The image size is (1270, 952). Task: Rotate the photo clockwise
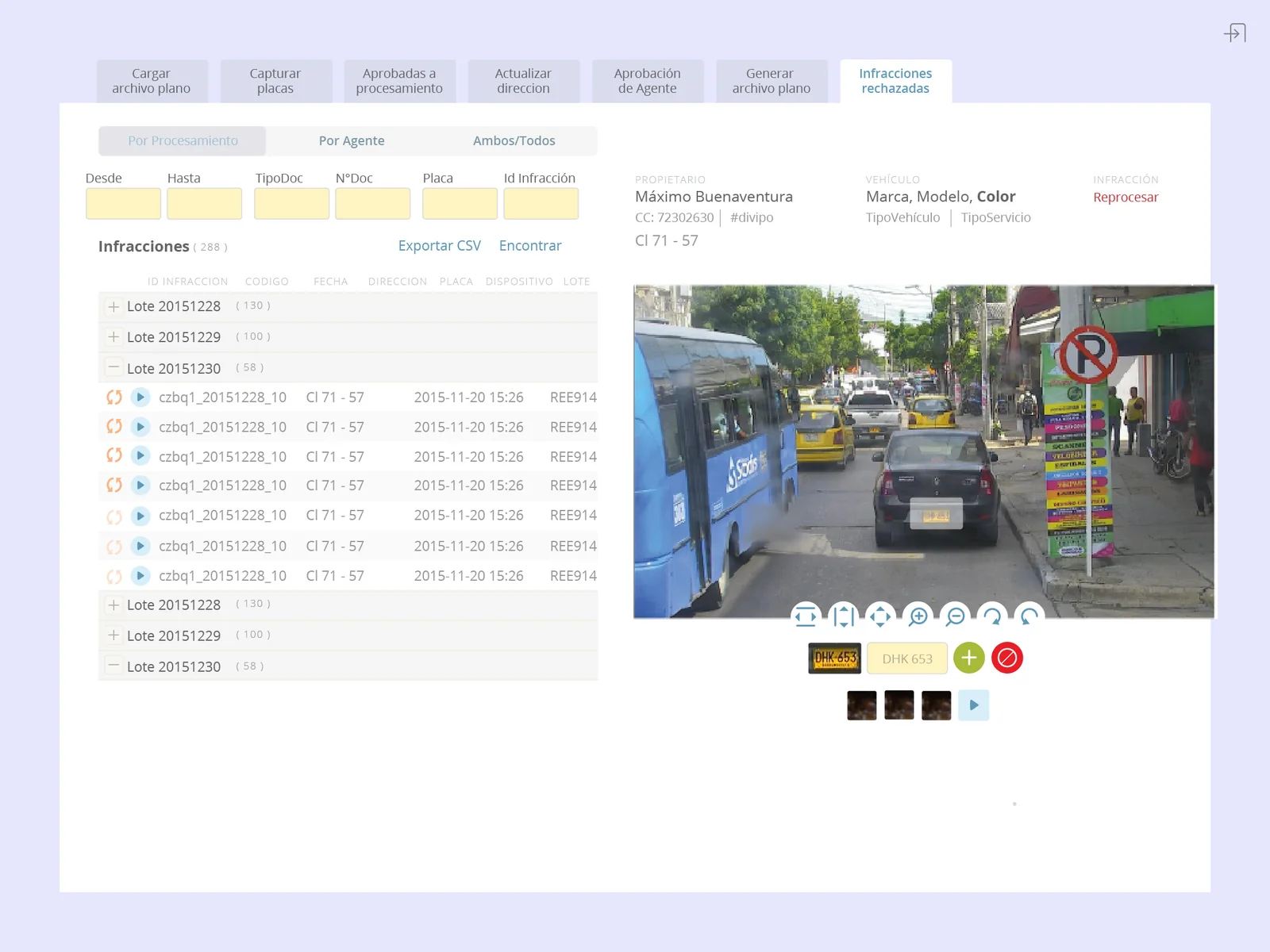[x=992, y=616]
